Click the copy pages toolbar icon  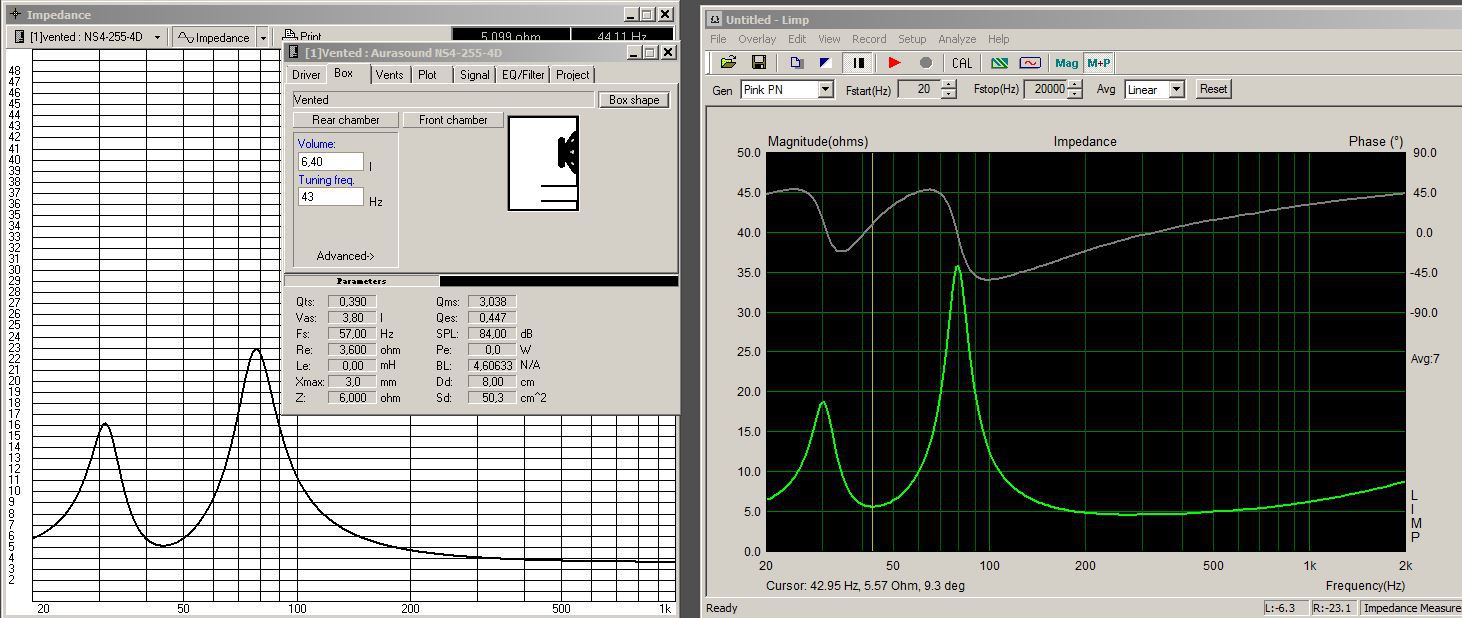coord(796,63)
